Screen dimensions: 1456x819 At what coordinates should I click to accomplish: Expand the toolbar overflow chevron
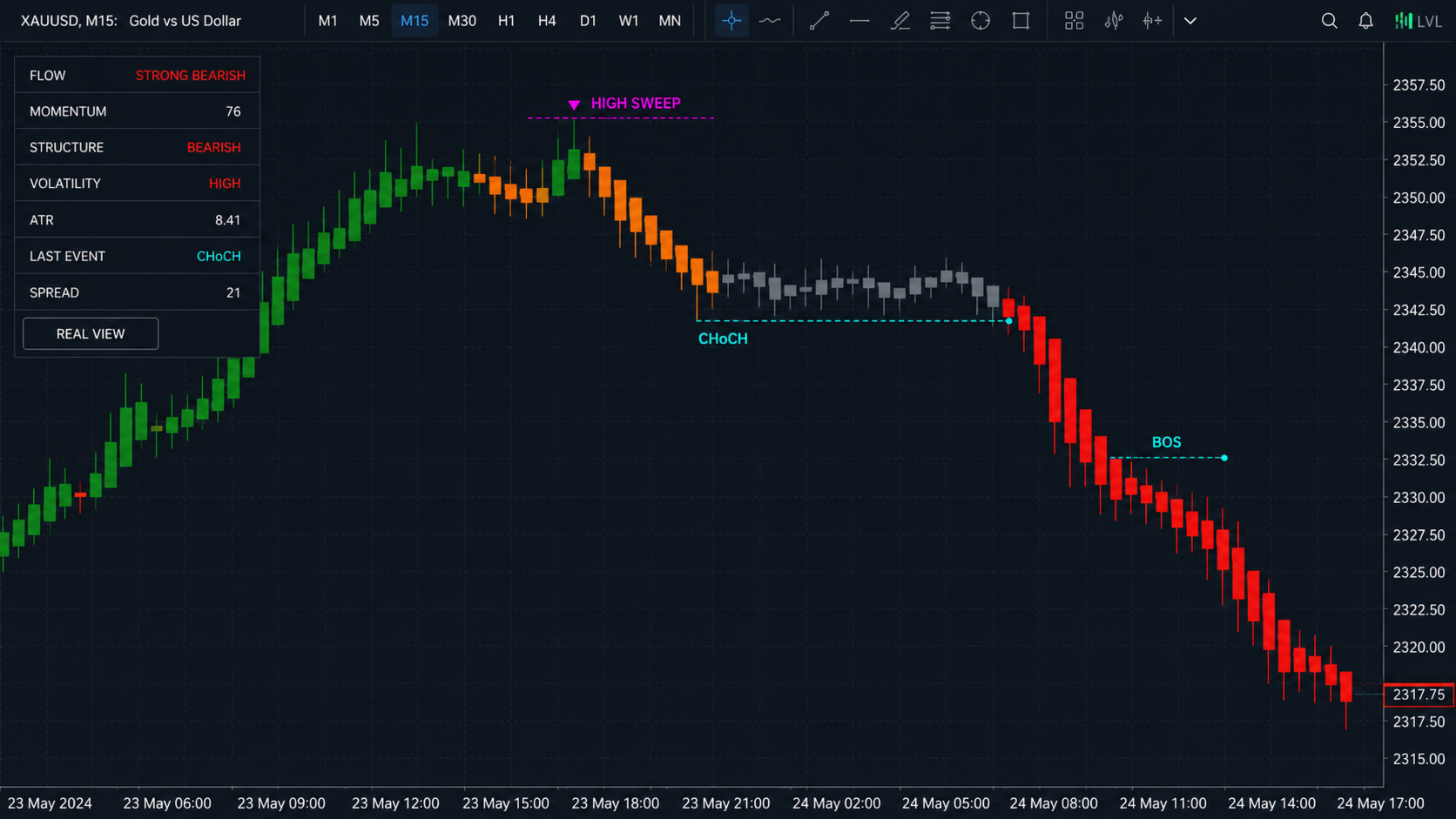point(1190,21)
